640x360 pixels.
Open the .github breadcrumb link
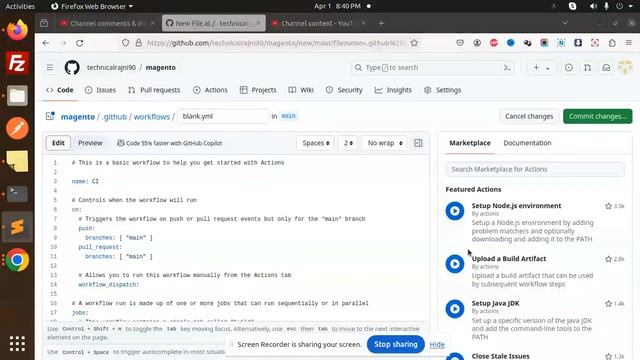tap(114, 117)
